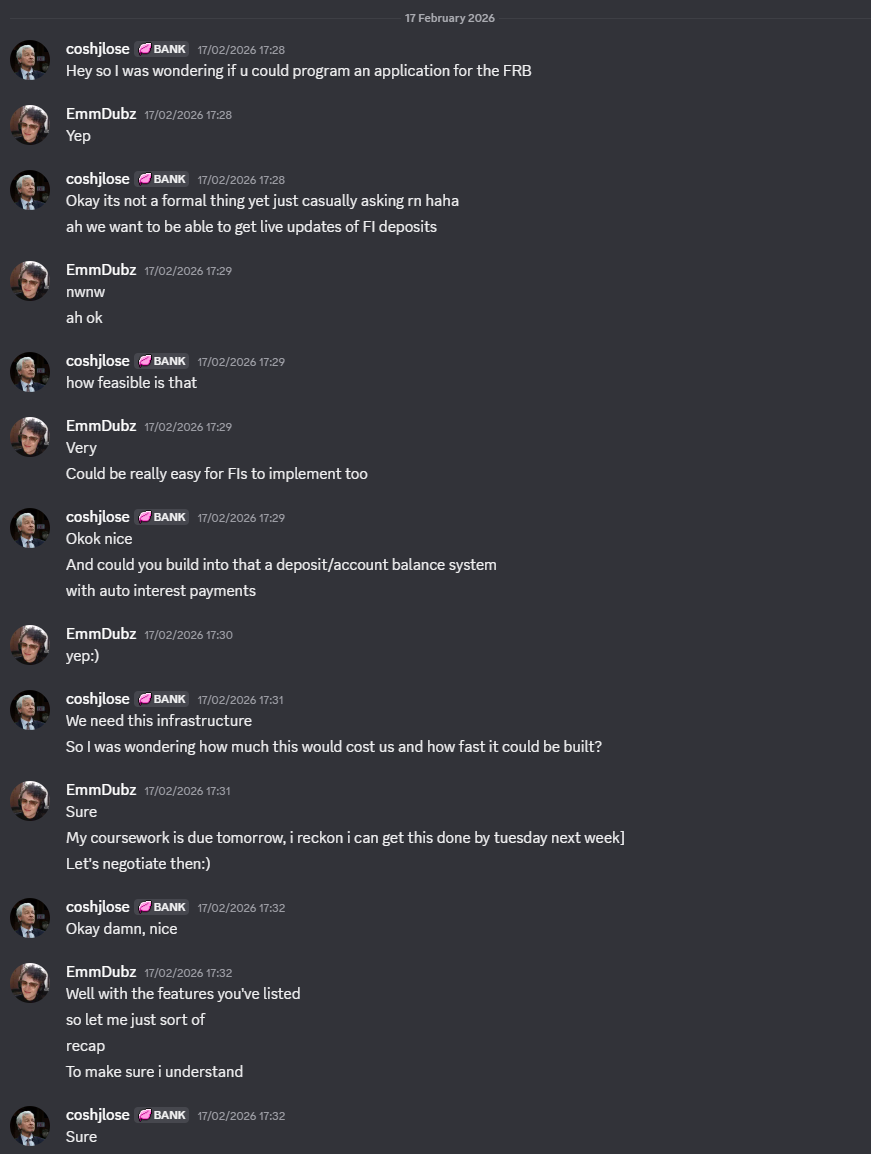871x1154 pixels.
Task: Click EmmDubz's avatar next to the "Yep" message
Action: coord(30,125)
